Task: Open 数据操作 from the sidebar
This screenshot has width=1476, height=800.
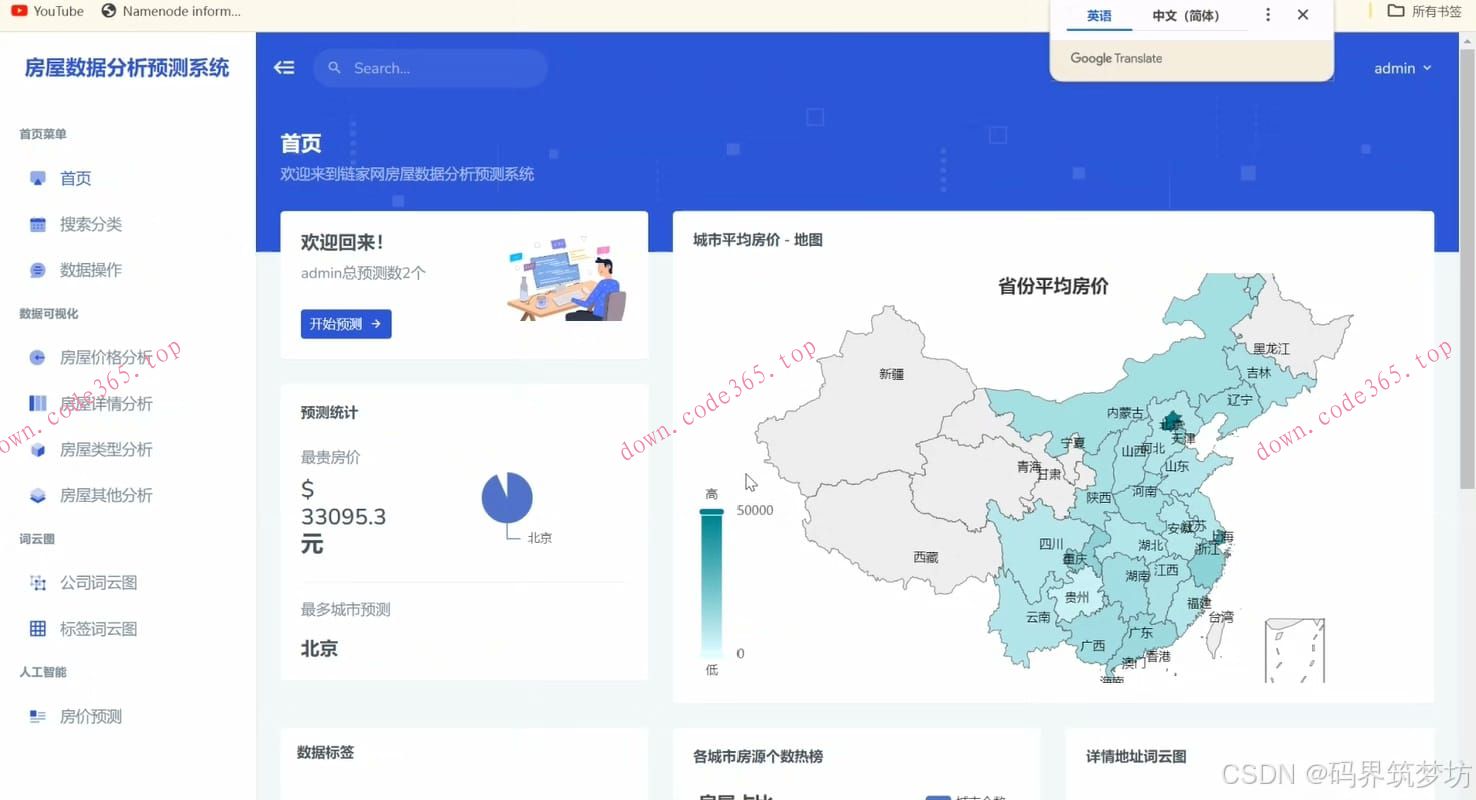Action: 37,270
